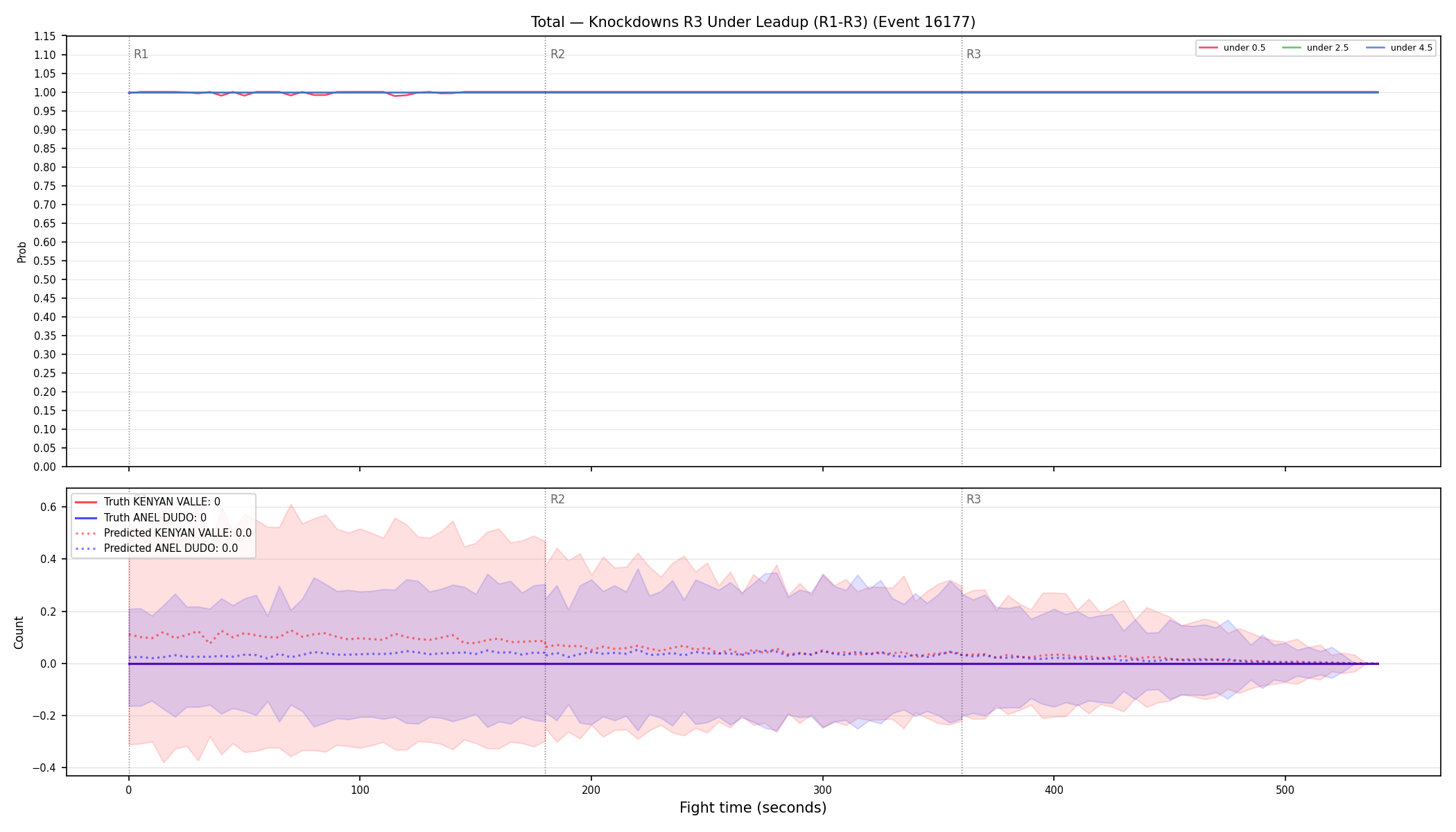
Task: Click the chart title mentioning Event 16177
Action: point(753,22)
